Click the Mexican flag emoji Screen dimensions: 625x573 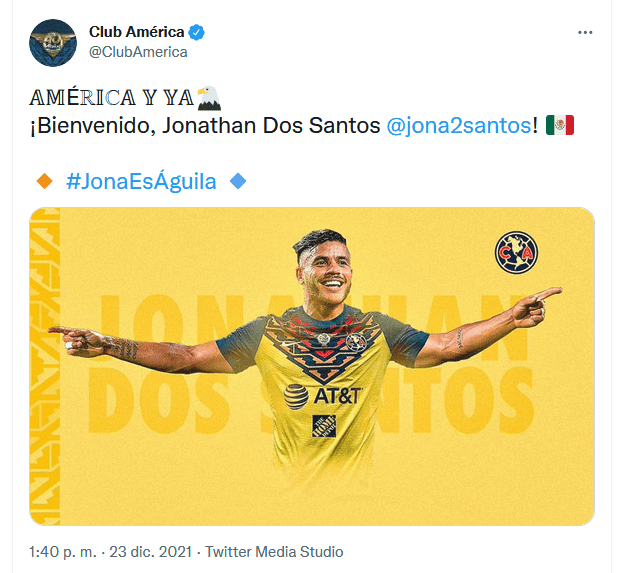click(x=560, y=125)
